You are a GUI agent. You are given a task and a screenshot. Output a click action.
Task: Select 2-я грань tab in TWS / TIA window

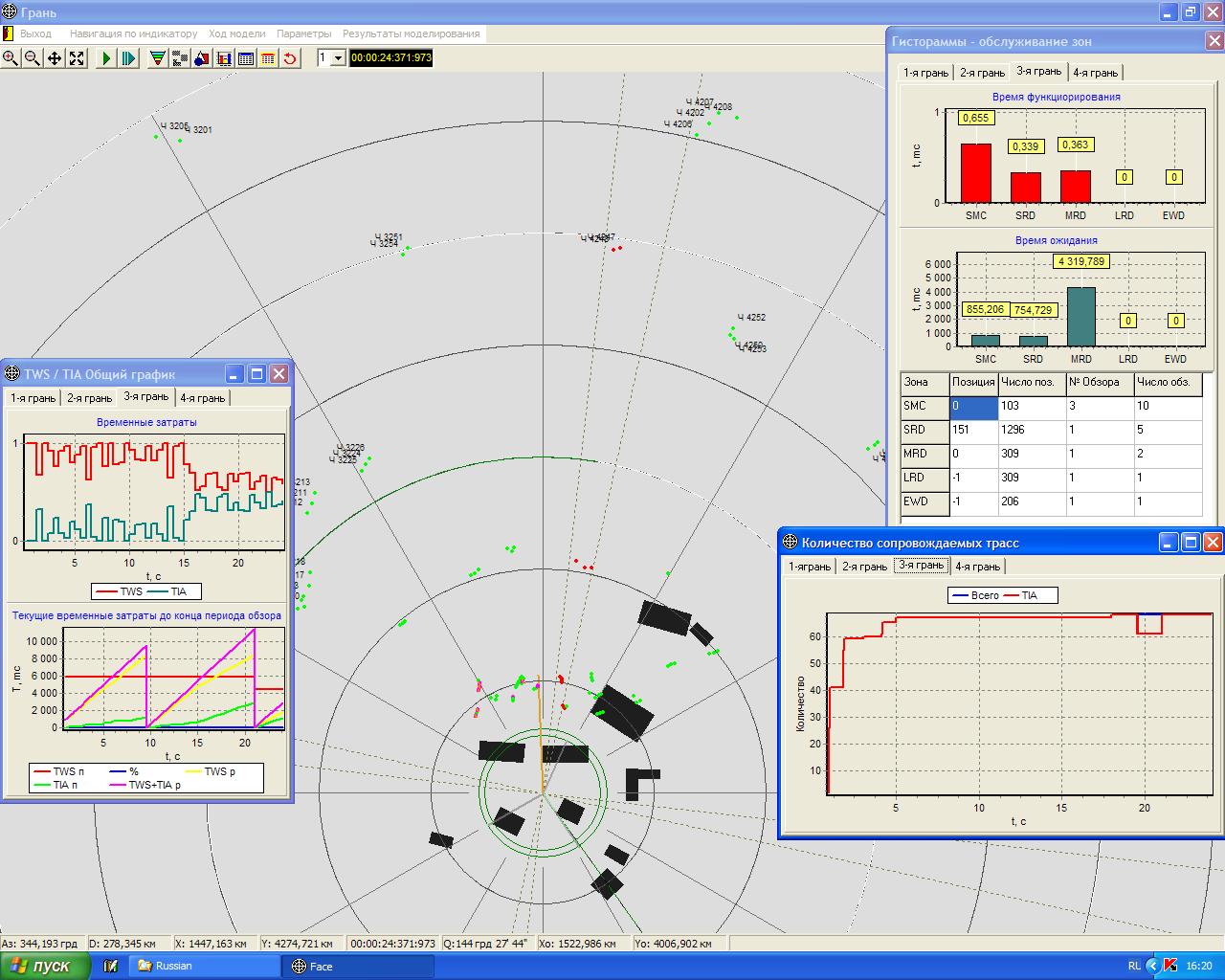coord(89,398)
